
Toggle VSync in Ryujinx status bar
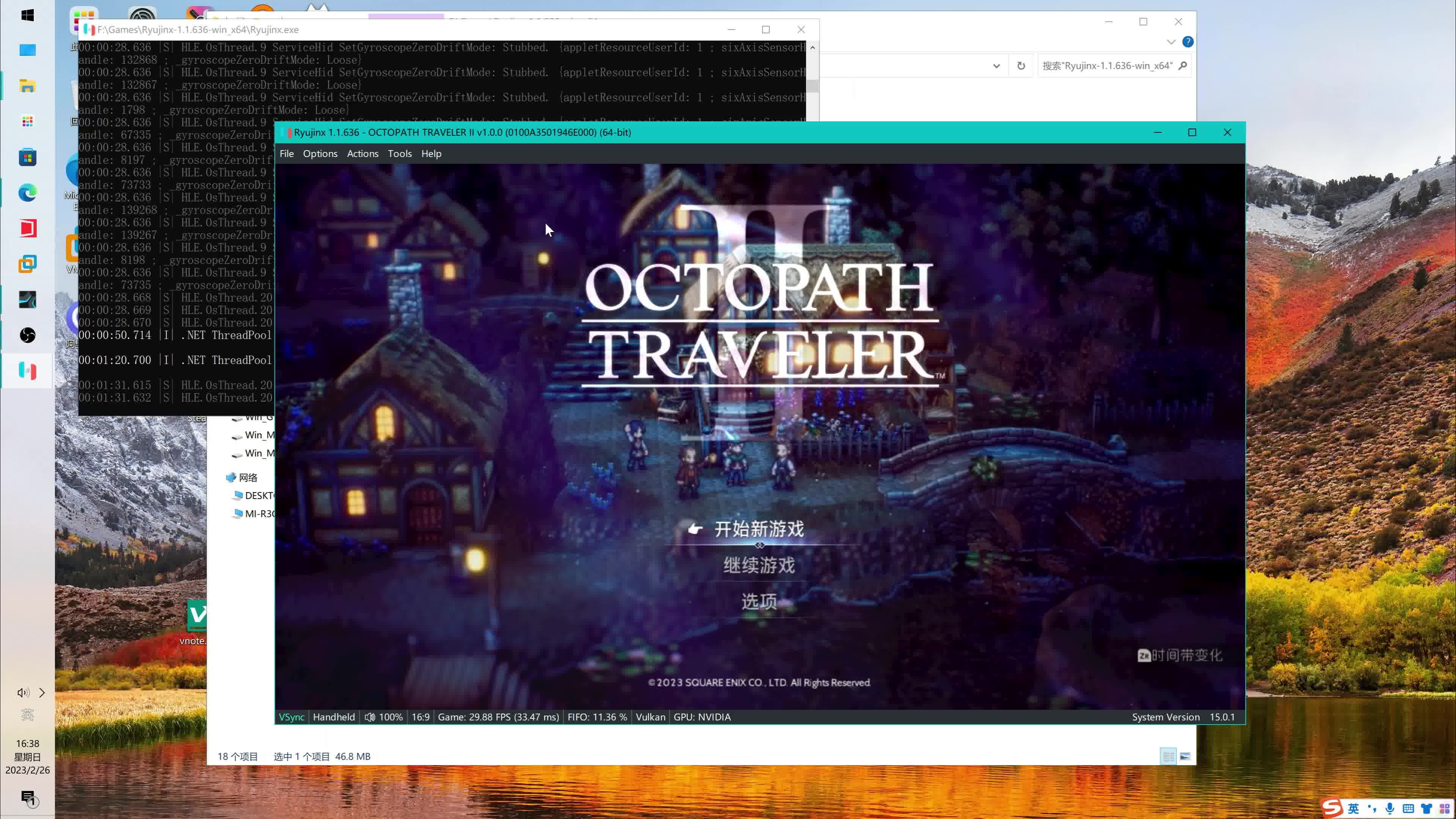click(x=292, y=717)
